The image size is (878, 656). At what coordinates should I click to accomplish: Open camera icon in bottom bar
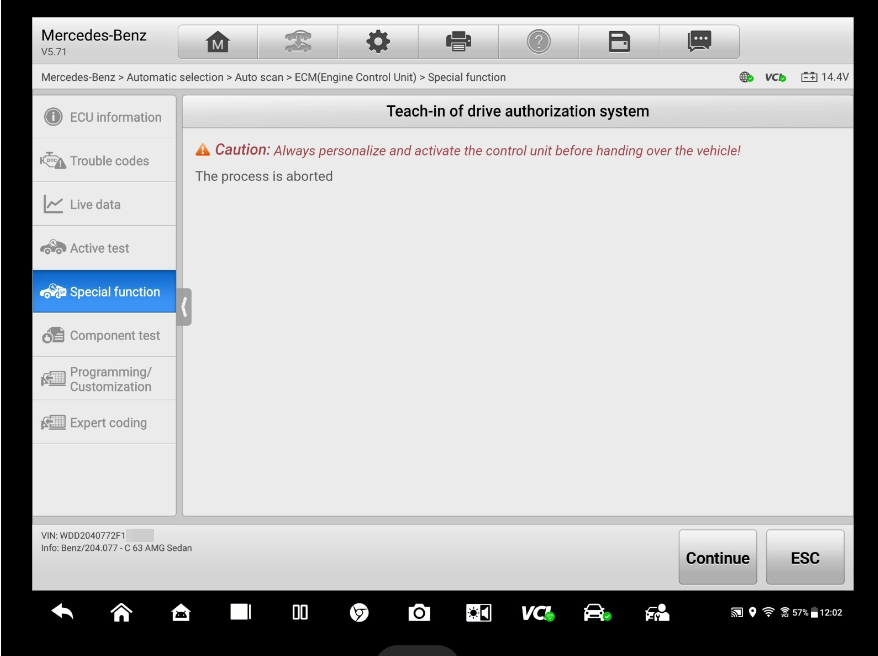click(419, 613)
